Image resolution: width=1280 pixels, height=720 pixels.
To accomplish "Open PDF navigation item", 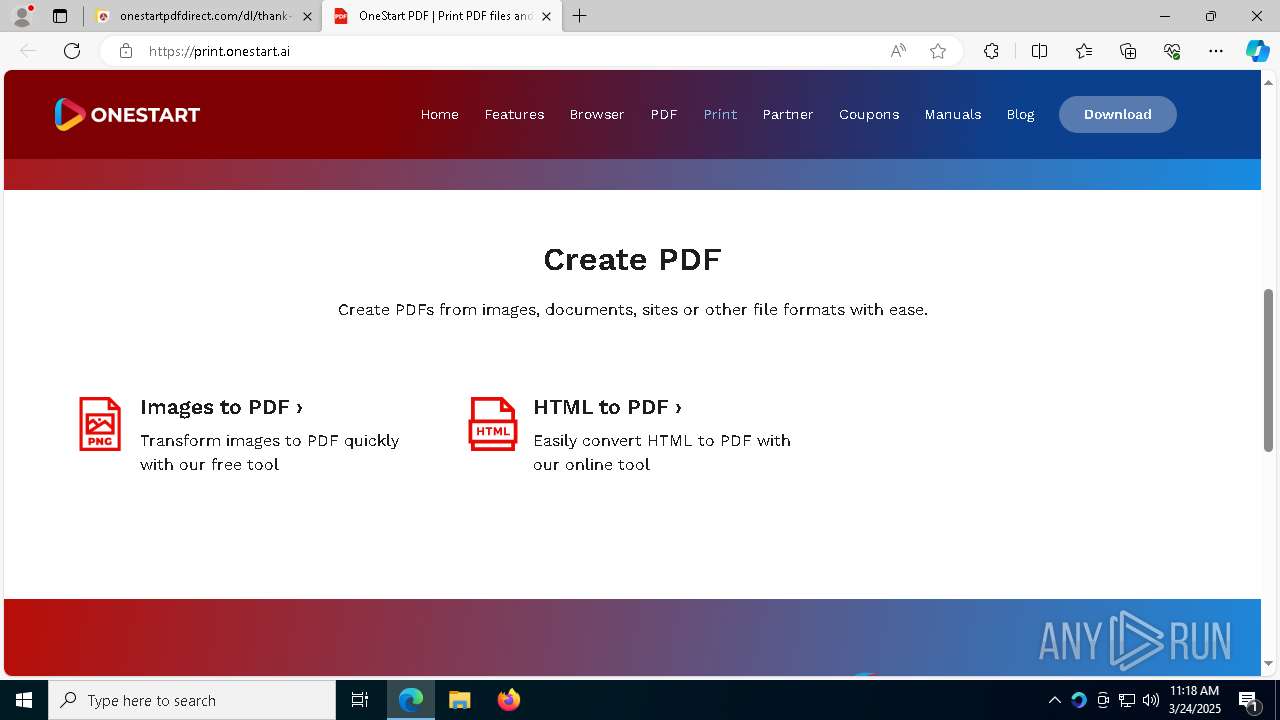I will (x=664, y=114).
